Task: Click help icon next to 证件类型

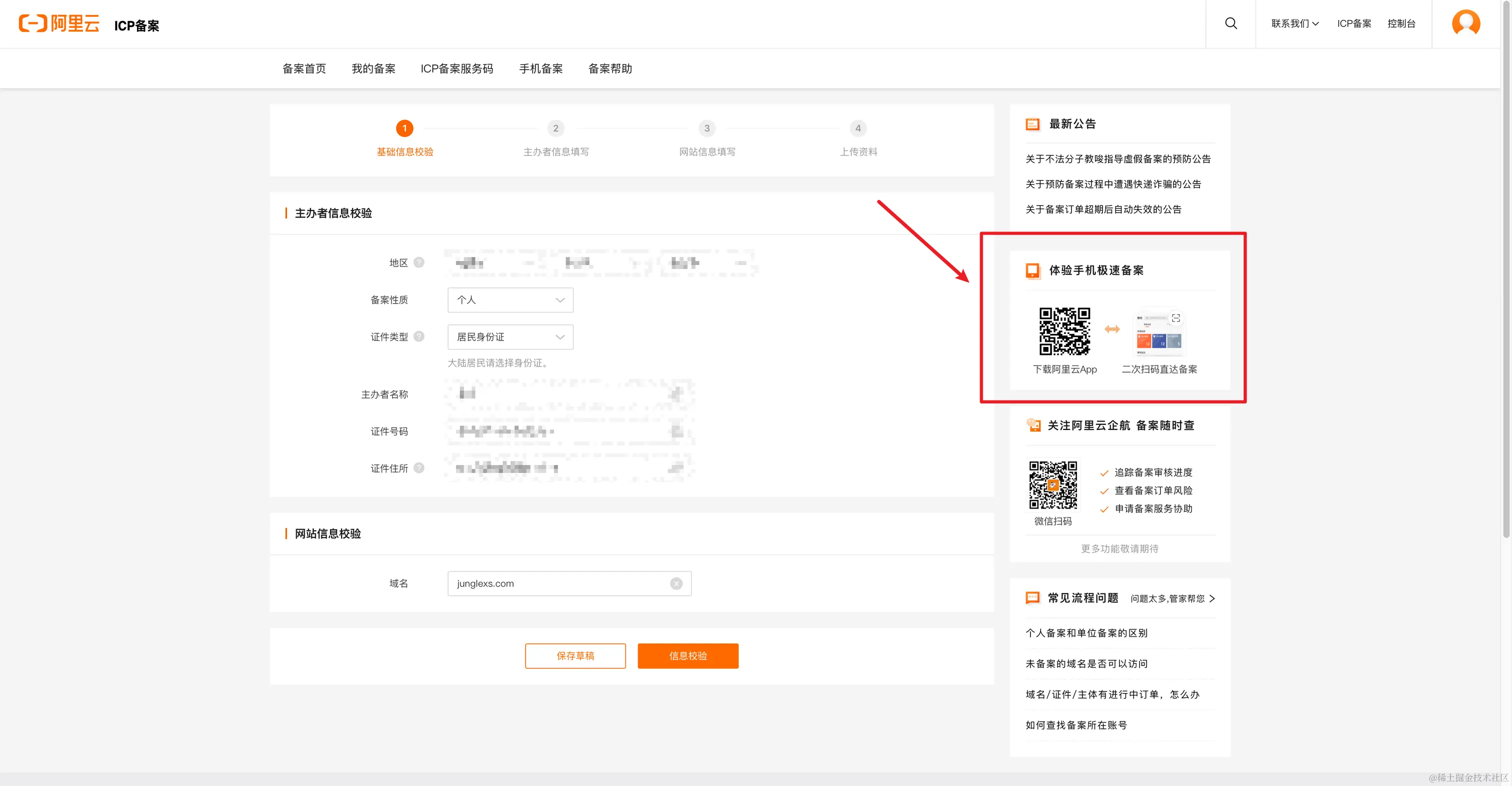Action: click(x=418, y=336)
